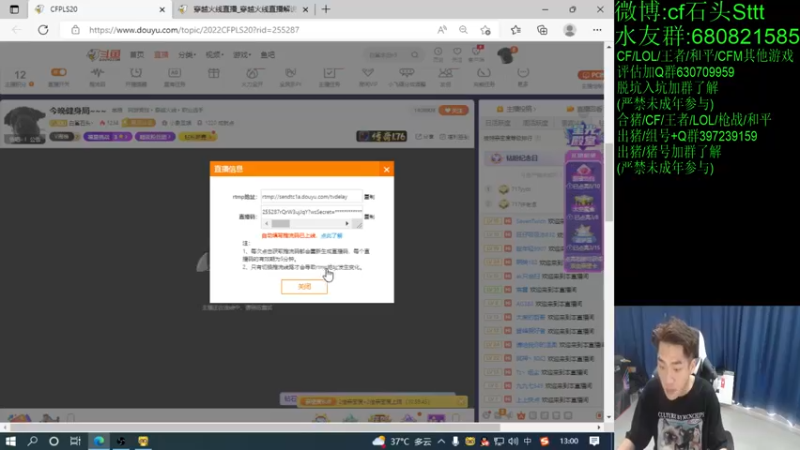
Task: Switch to the 穿越火线直播 browser tab
Action: pyautogui.click(x=244, y=9)
